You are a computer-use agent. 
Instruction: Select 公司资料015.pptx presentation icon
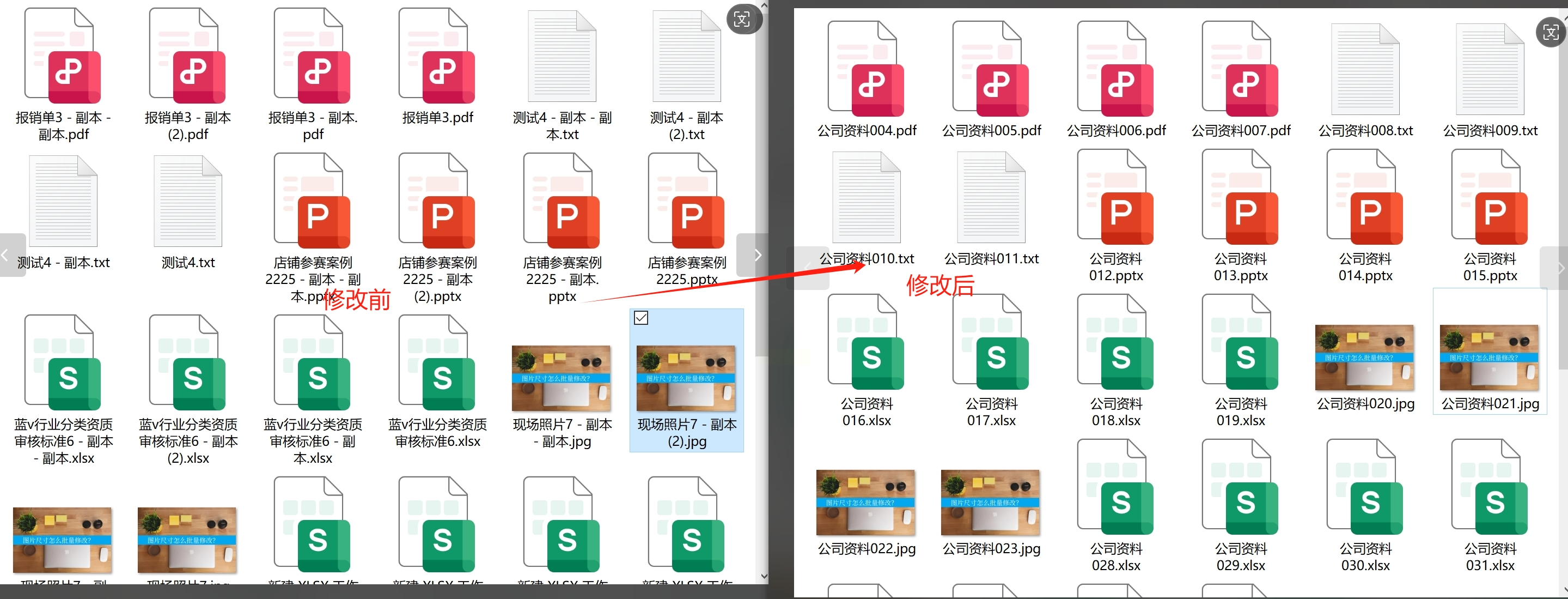(x=1490, y=198)
